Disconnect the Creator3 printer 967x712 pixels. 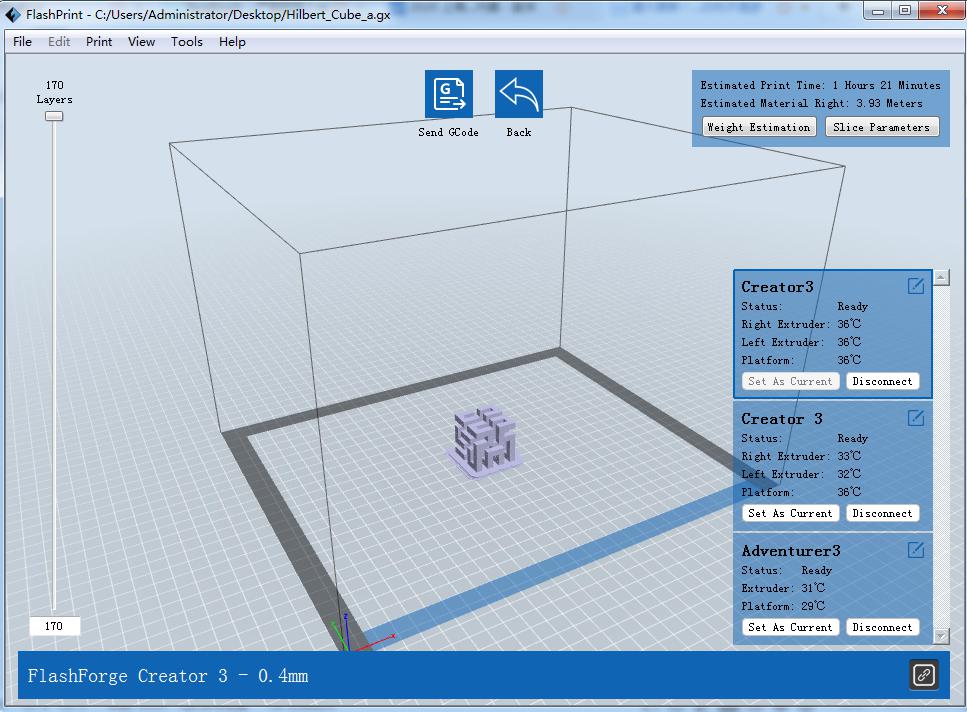point(883,381)
